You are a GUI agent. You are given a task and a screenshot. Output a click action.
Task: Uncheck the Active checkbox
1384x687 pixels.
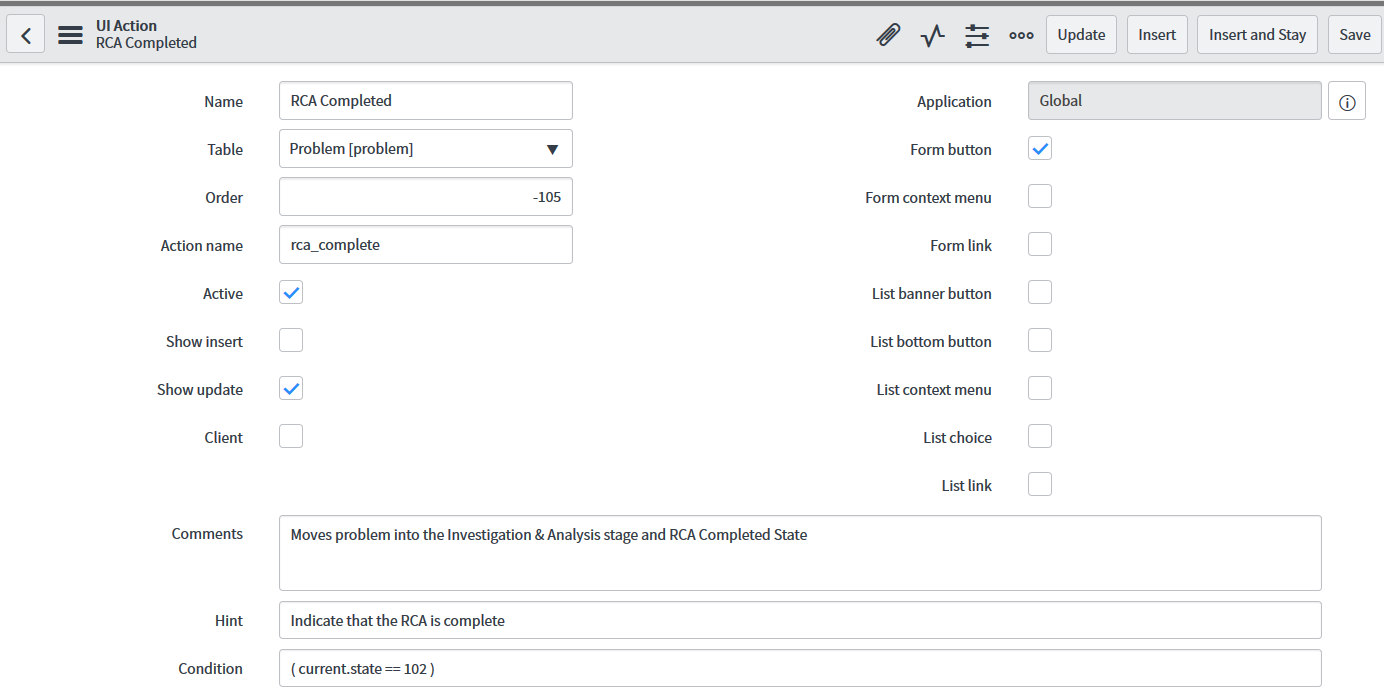(x=291, y=293)
